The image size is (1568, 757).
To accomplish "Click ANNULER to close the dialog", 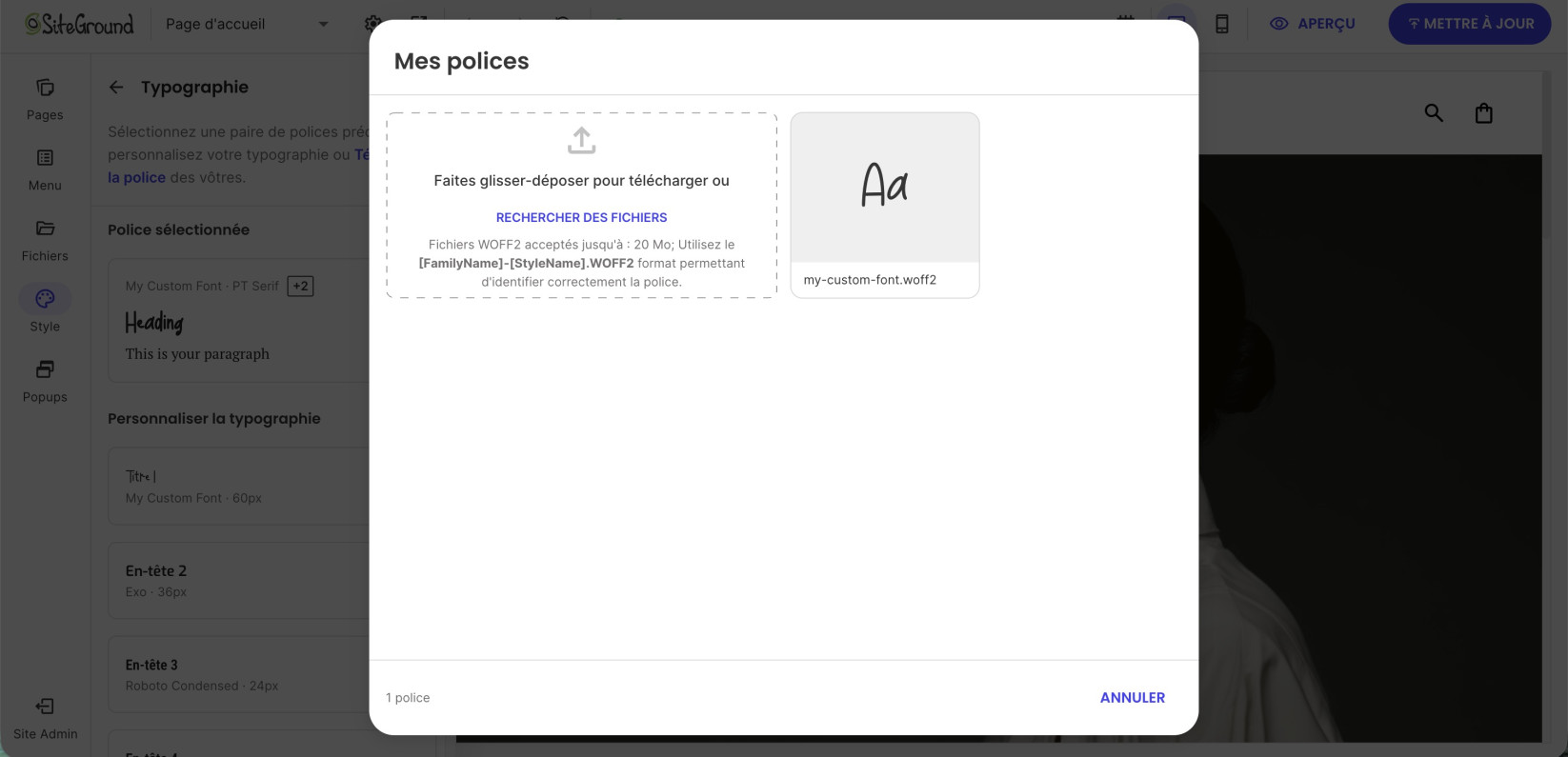I will [1133, 697].
